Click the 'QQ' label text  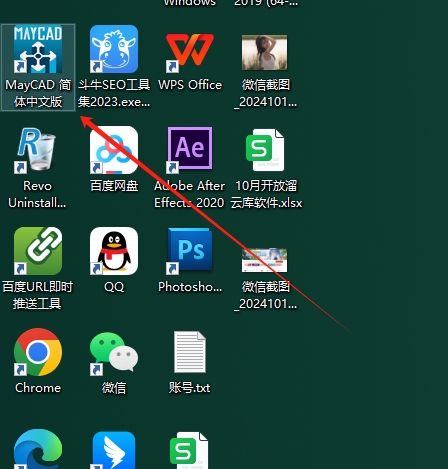pyautogui.click(x=114, y=287)
